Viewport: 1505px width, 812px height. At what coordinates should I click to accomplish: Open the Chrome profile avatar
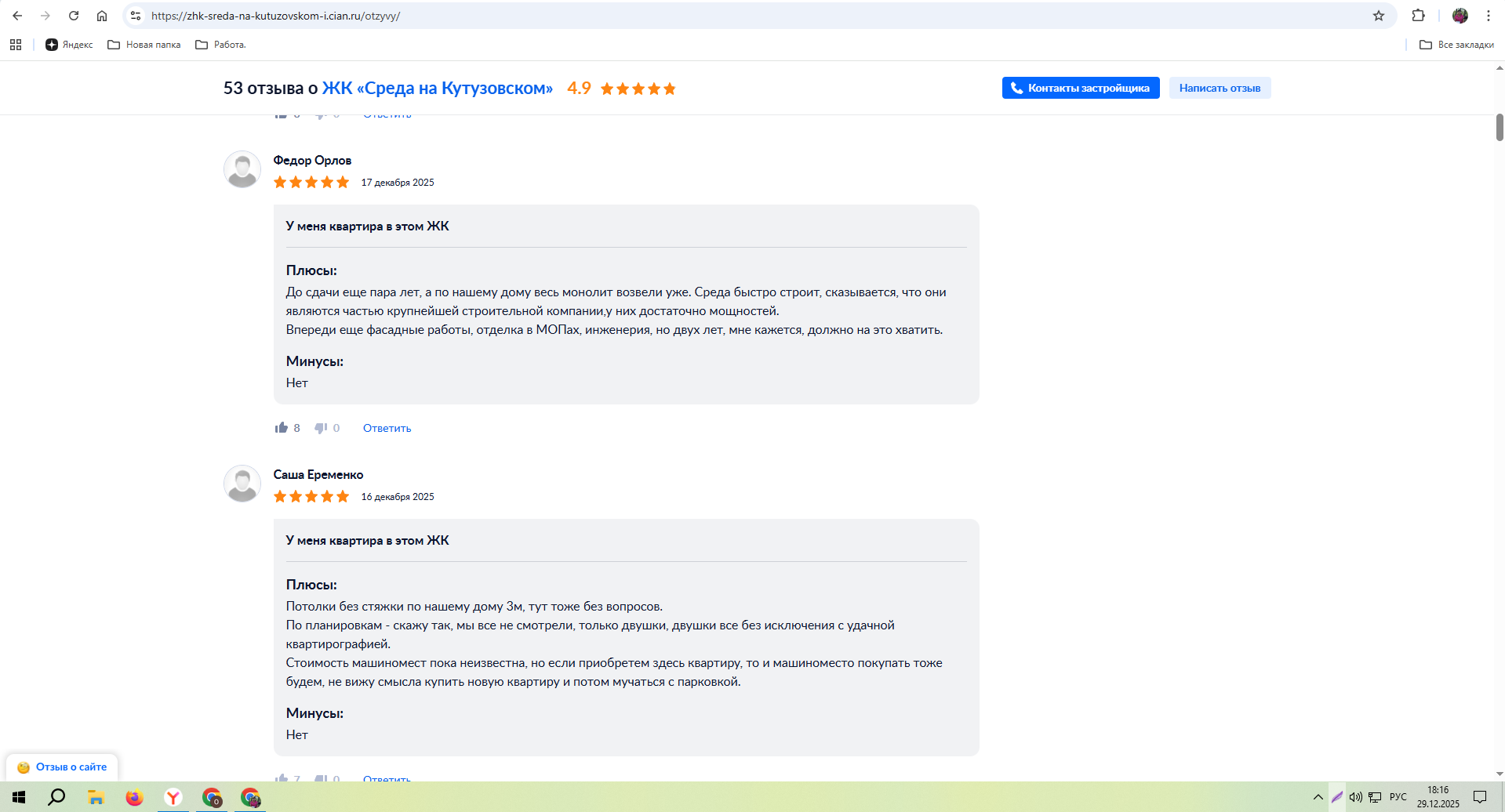(1460, 16)
